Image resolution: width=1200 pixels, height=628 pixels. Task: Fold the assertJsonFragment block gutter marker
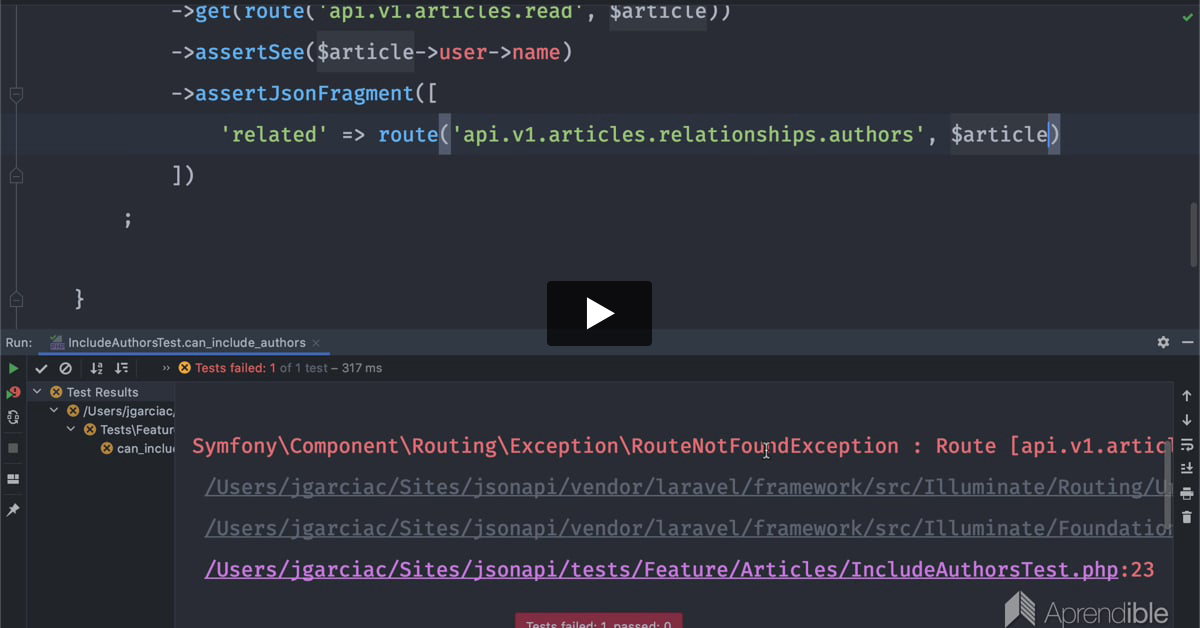coord(16,94)
